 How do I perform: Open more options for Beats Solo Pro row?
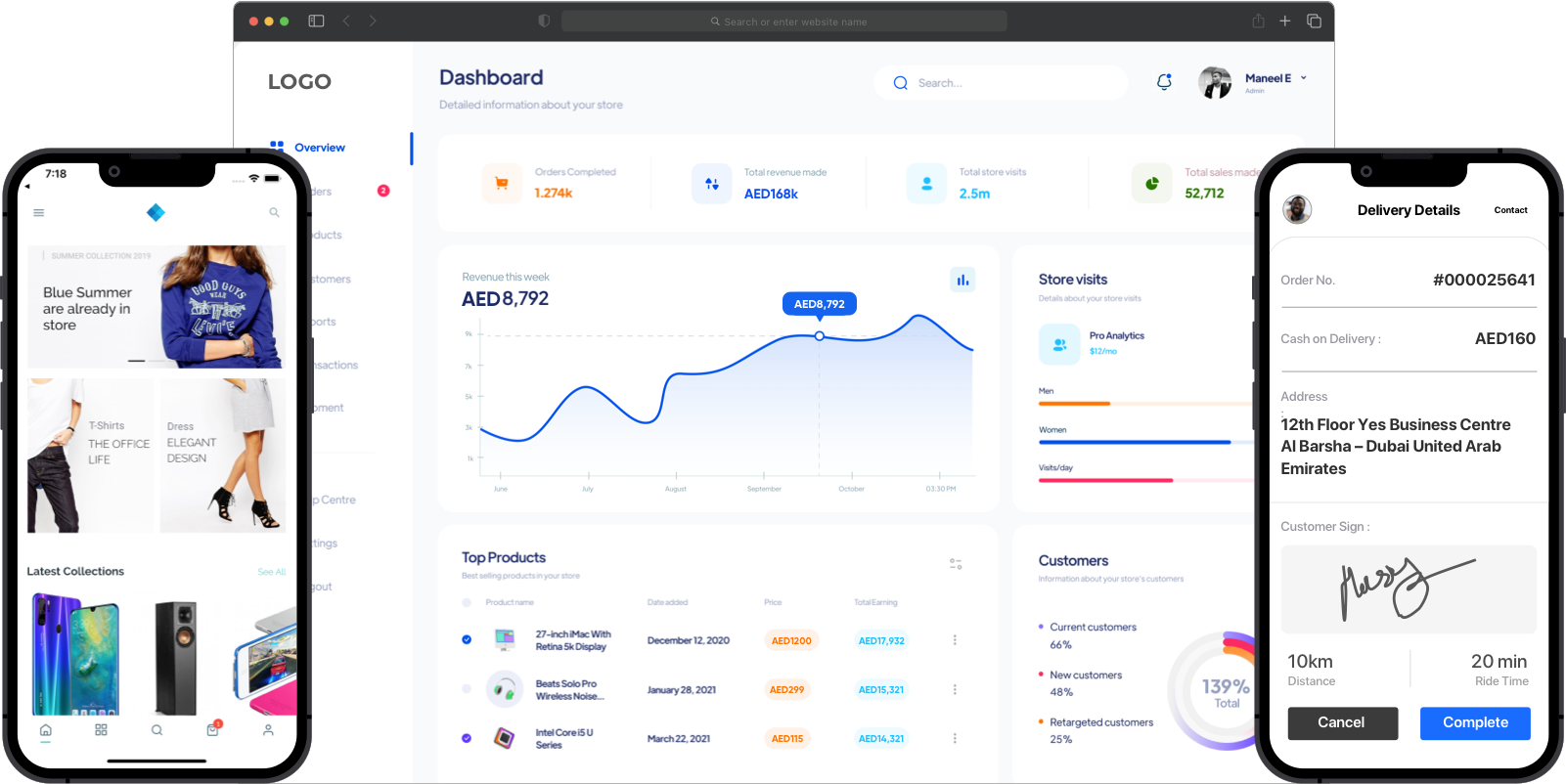(x=955, y=689)
